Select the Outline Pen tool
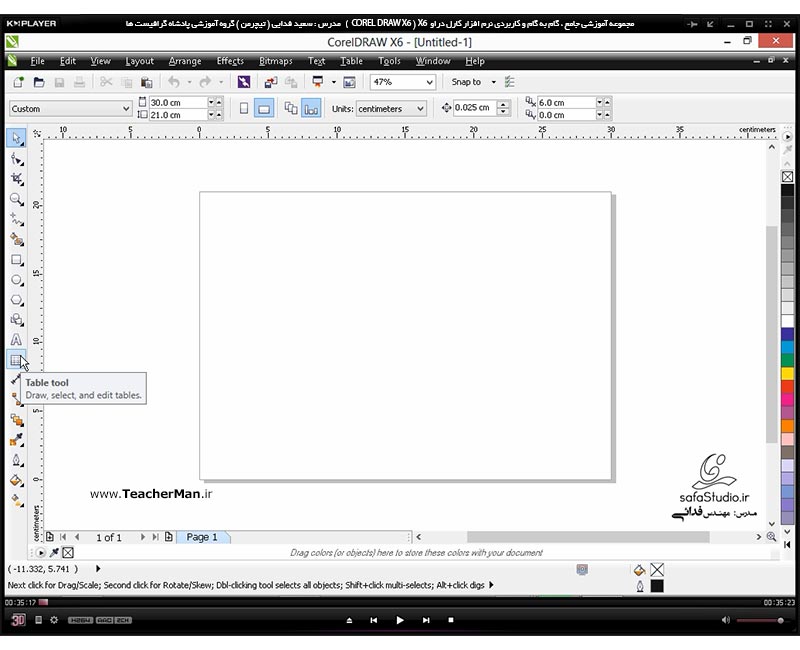 point(16,460)
